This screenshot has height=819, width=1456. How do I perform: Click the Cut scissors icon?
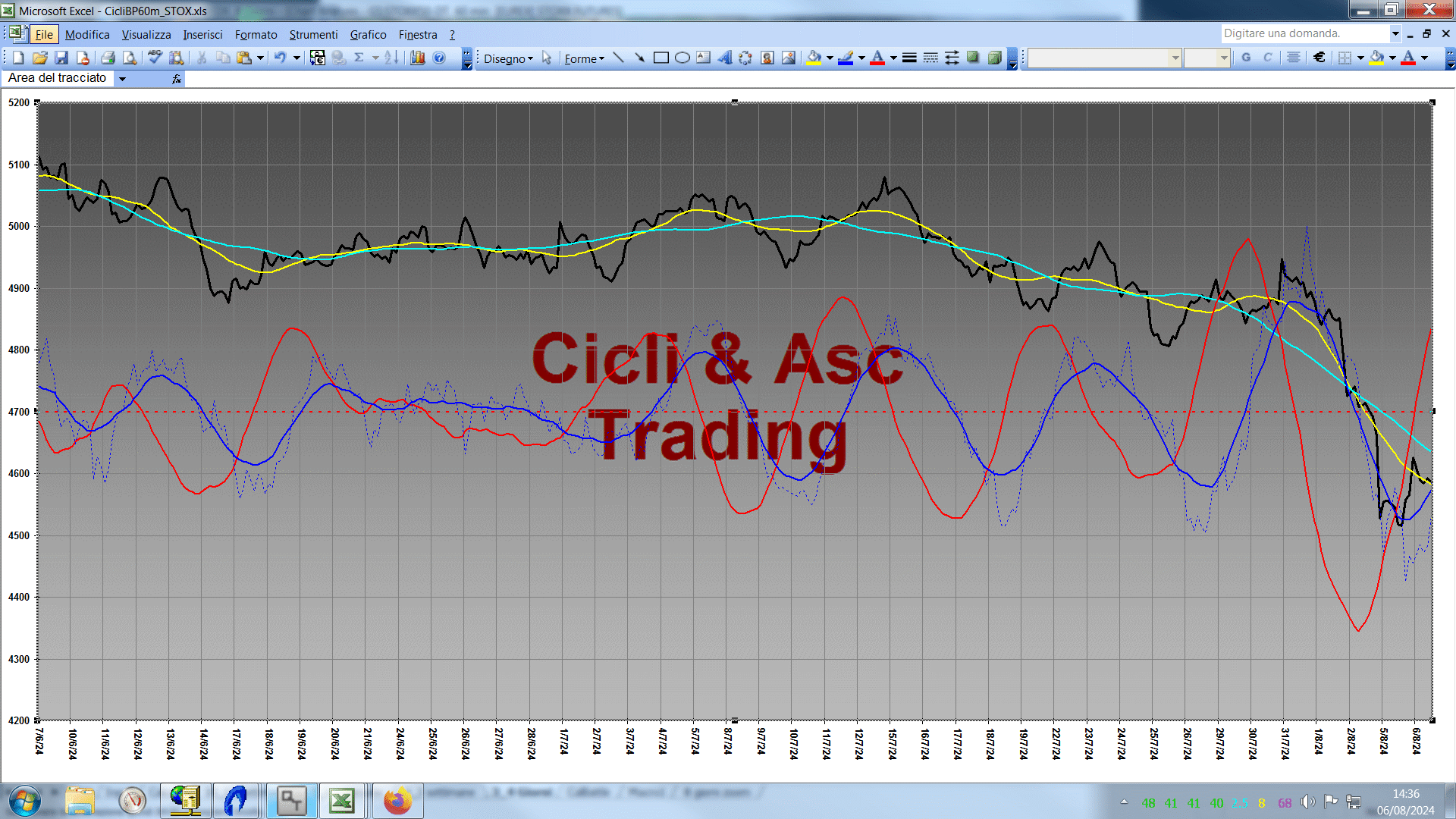click(x=202, y=58)
